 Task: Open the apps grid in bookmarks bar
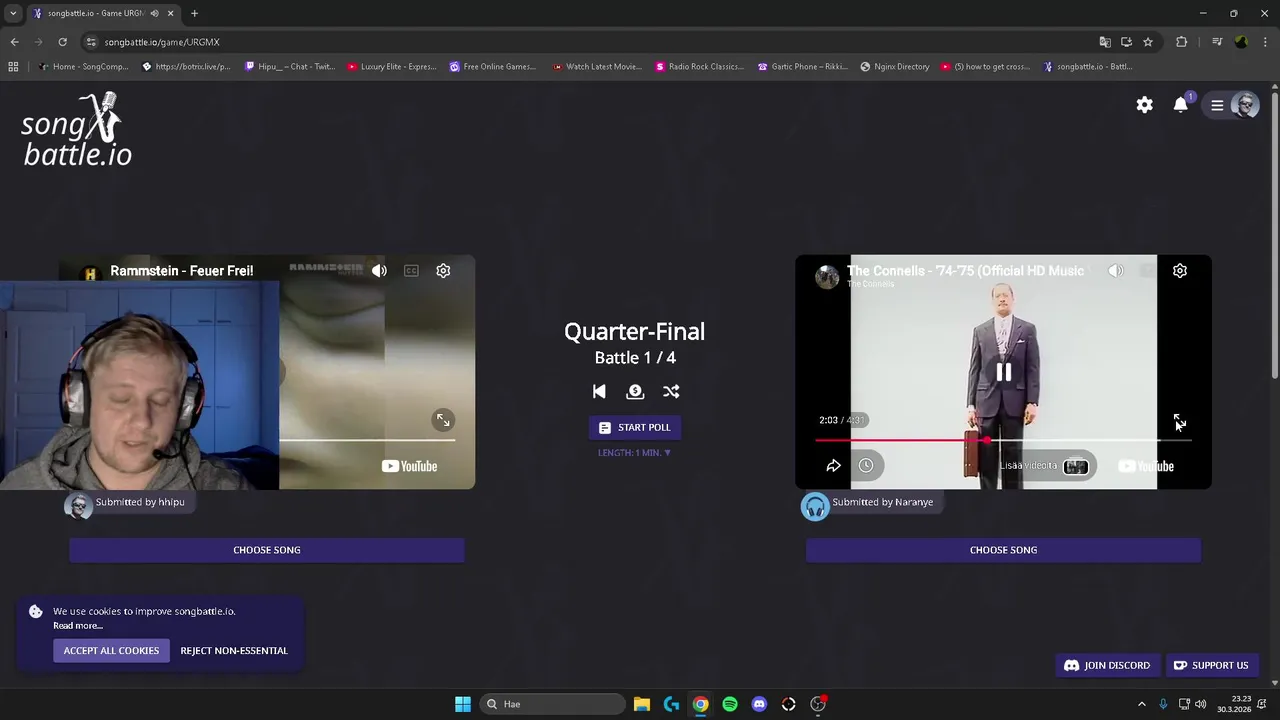13,67
